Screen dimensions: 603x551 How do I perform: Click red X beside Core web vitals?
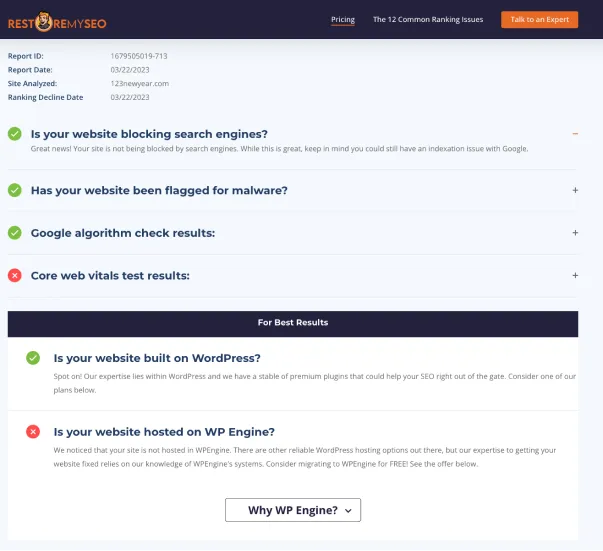(15, 275)
